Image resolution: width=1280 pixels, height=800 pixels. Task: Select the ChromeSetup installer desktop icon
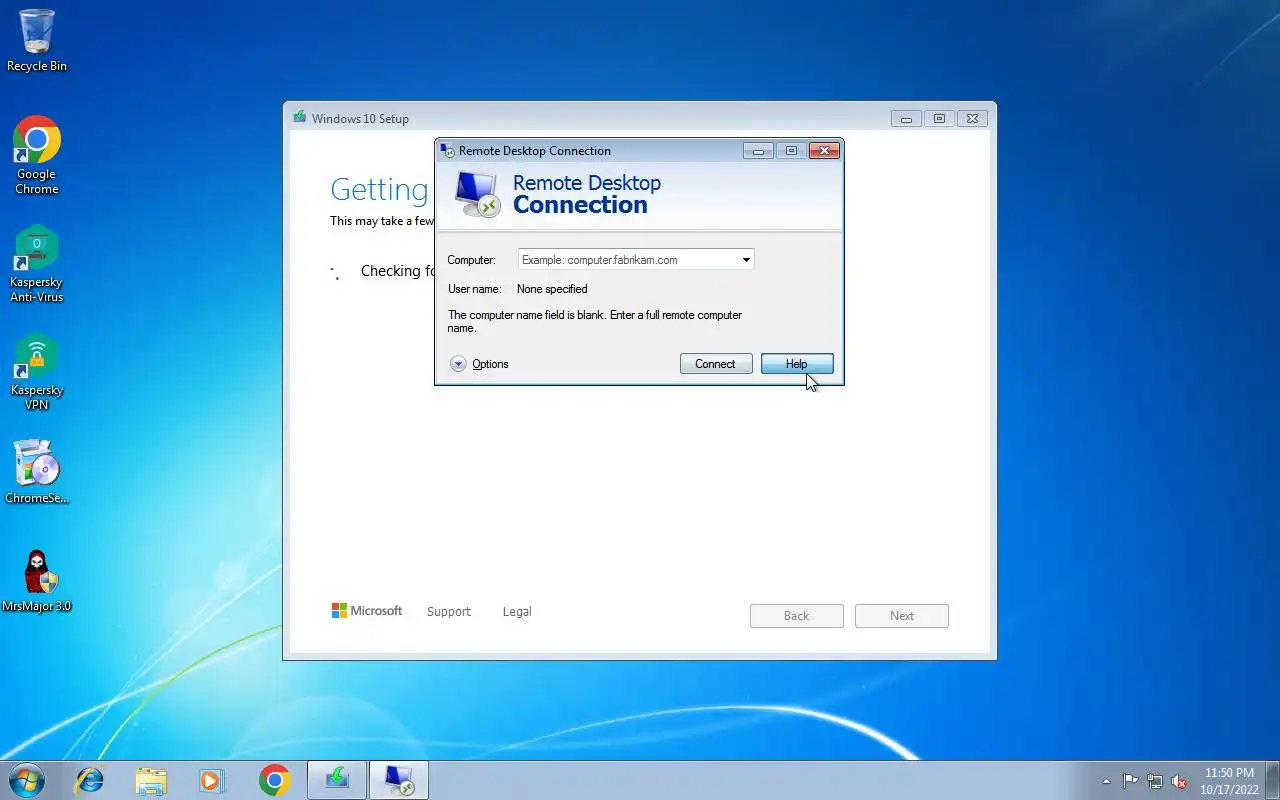click(x=37, y=471)
